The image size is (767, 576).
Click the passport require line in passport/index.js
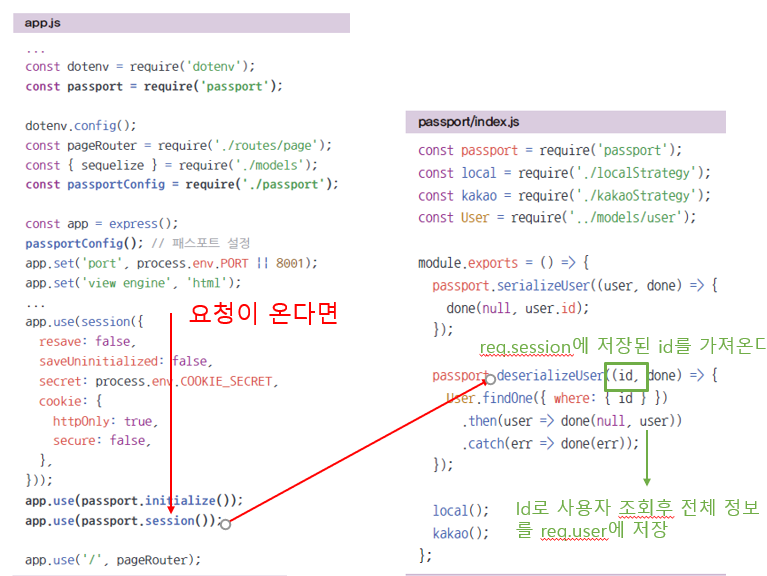coord(550,150)
